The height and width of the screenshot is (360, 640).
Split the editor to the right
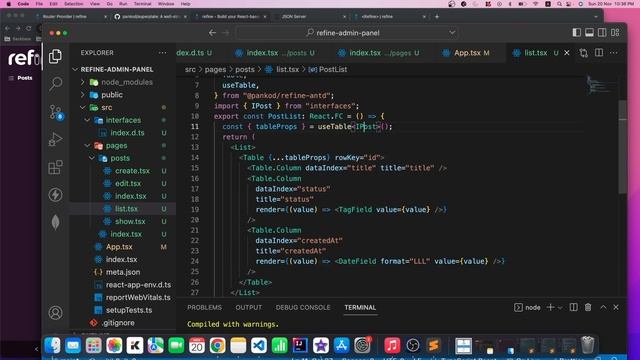pos(599,53)
